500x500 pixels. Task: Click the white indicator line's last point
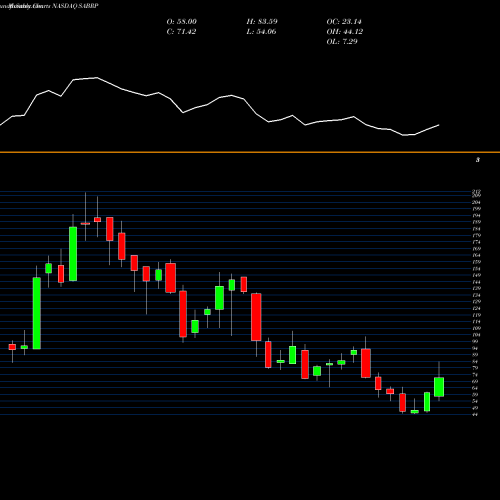pyautogui.click(x=439, y=125)
